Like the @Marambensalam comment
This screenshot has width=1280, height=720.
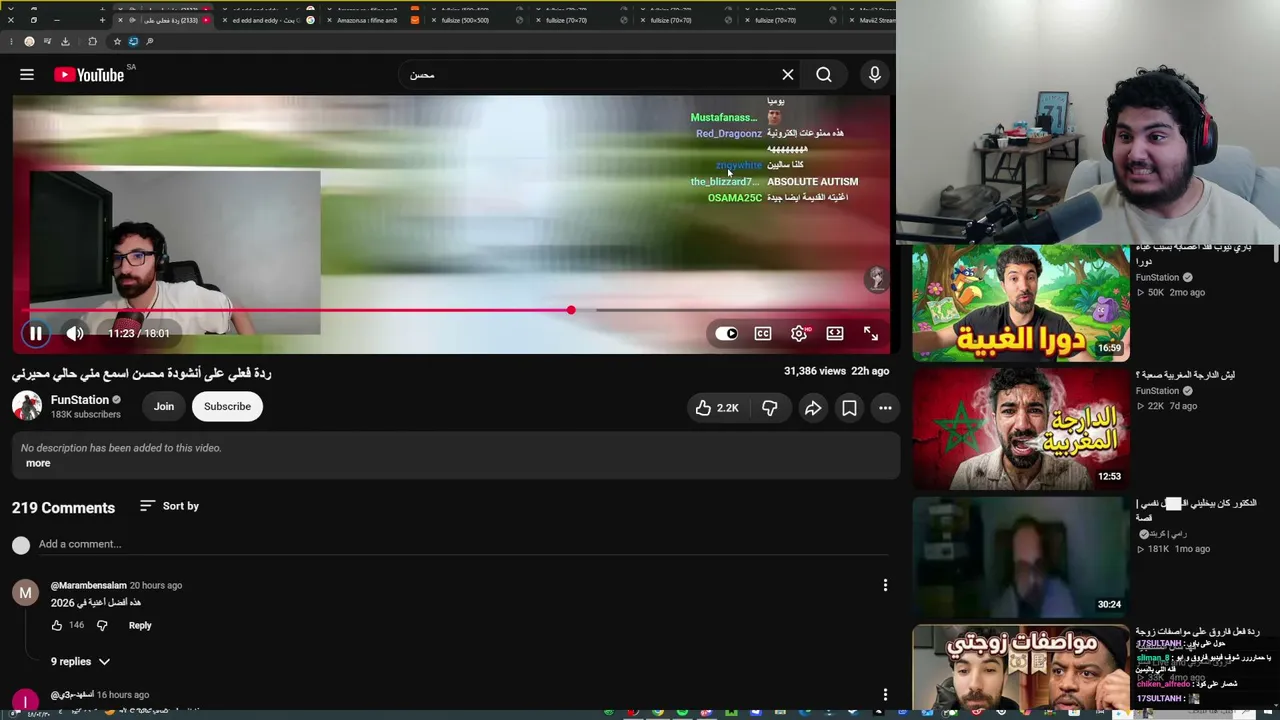tap(57, 625)
